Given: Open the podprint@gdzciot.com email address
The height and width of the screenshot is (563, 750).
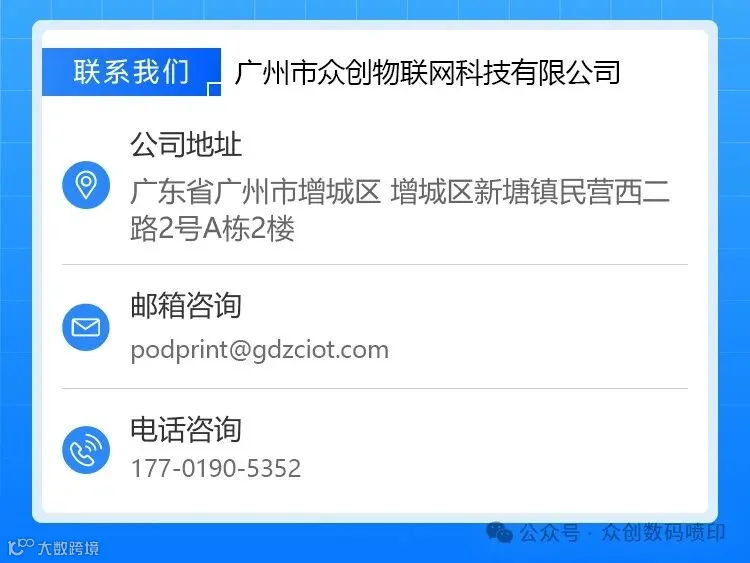Looking at the screenshot, I should pyautogui.click(x=259, y=350).
